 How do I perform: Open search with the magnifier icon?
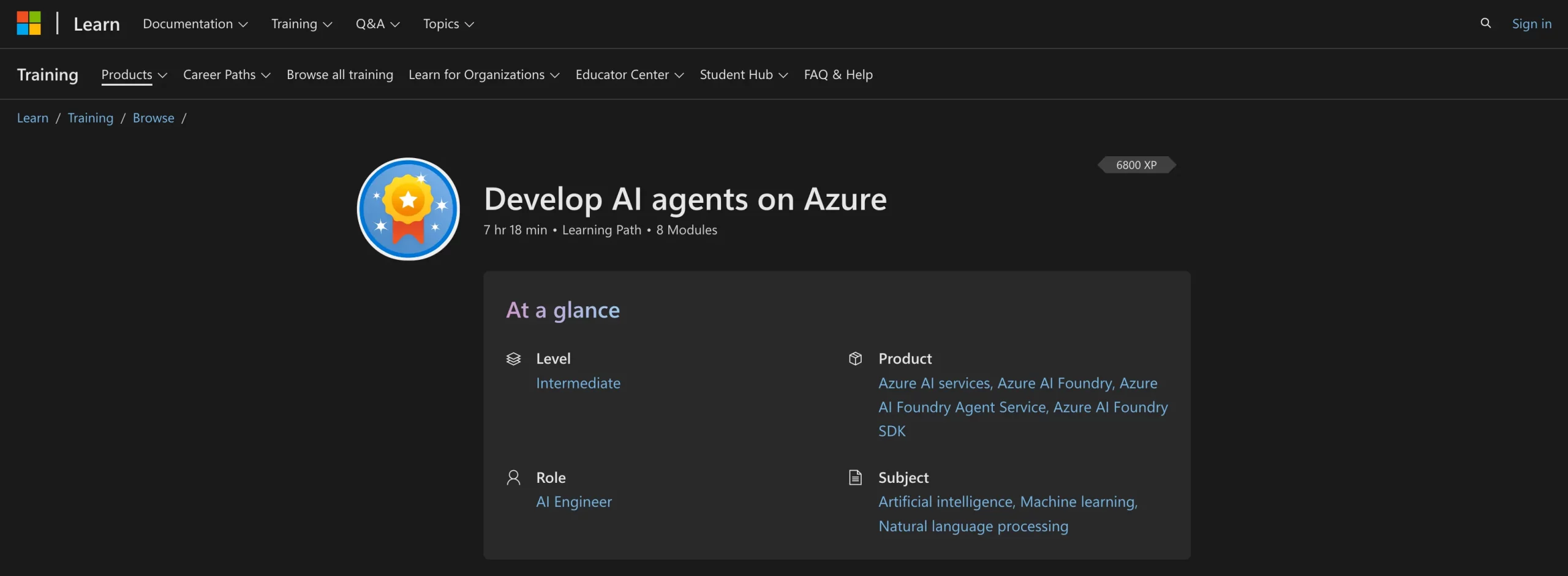(1485, 23)
